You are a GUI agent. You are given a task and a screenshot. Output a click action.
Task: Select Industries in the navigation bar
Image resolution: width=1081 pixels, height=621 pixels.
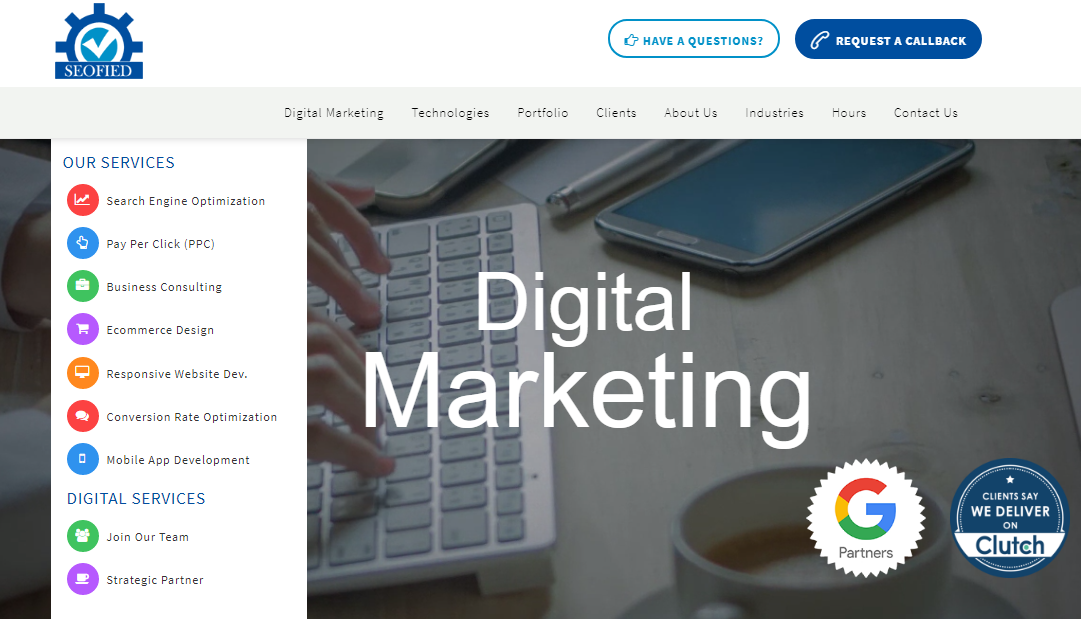click(x=774, y=112)
